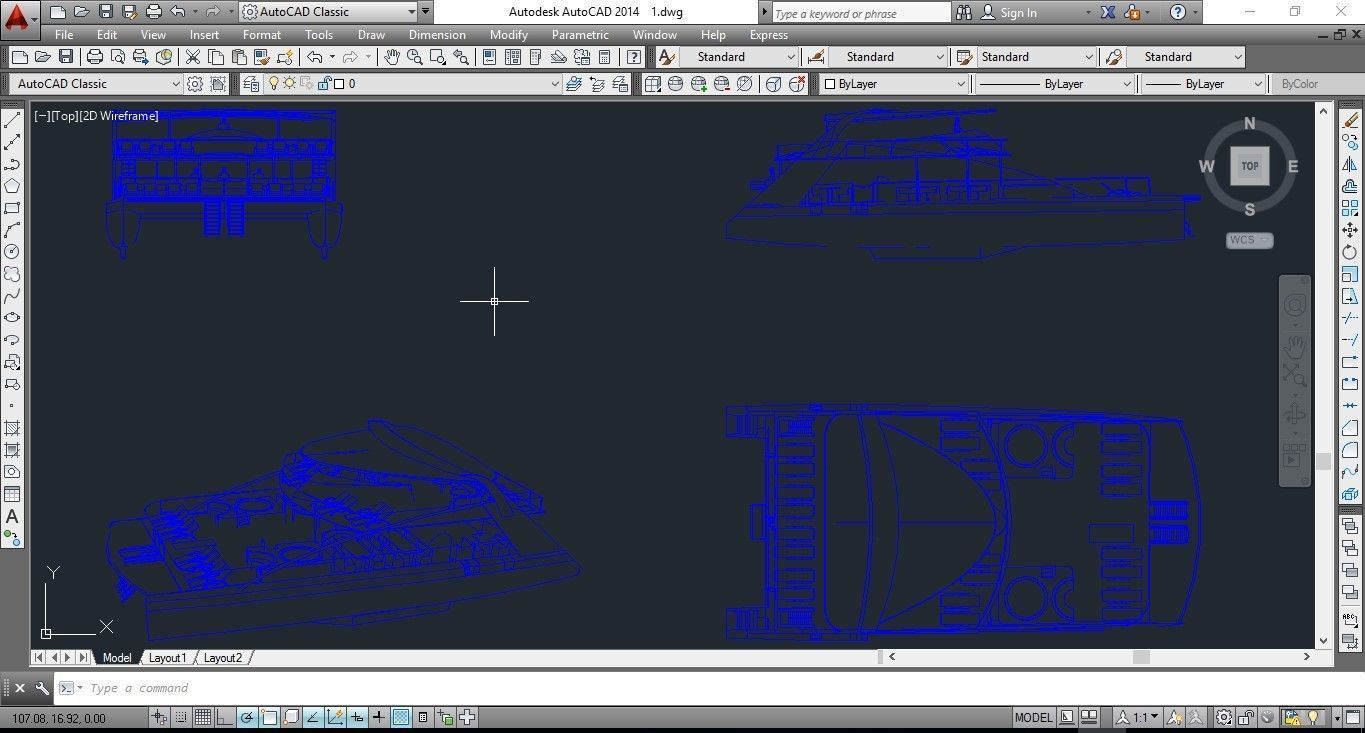Click the MODEL space button in status bar
This screenshot has width=1365, height=733.
tap(1033, 717)
